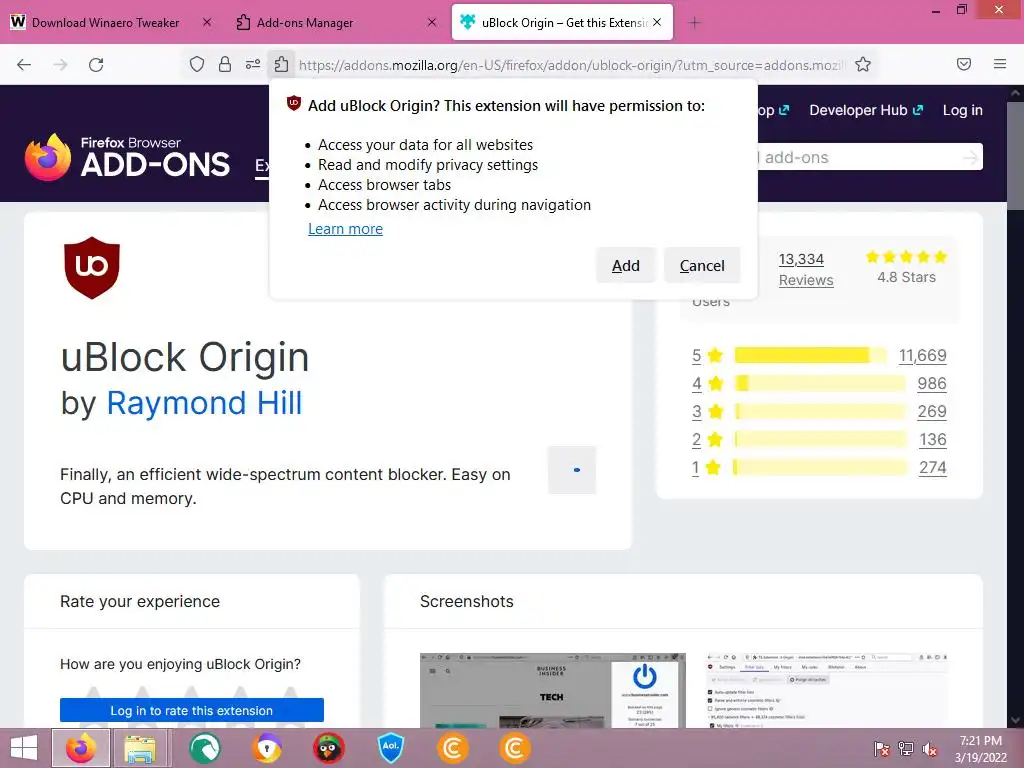The width and height of the screenshot is (1024, 768).
Task: Open the 13,334 Reviews link
Action: click(806, 269)
